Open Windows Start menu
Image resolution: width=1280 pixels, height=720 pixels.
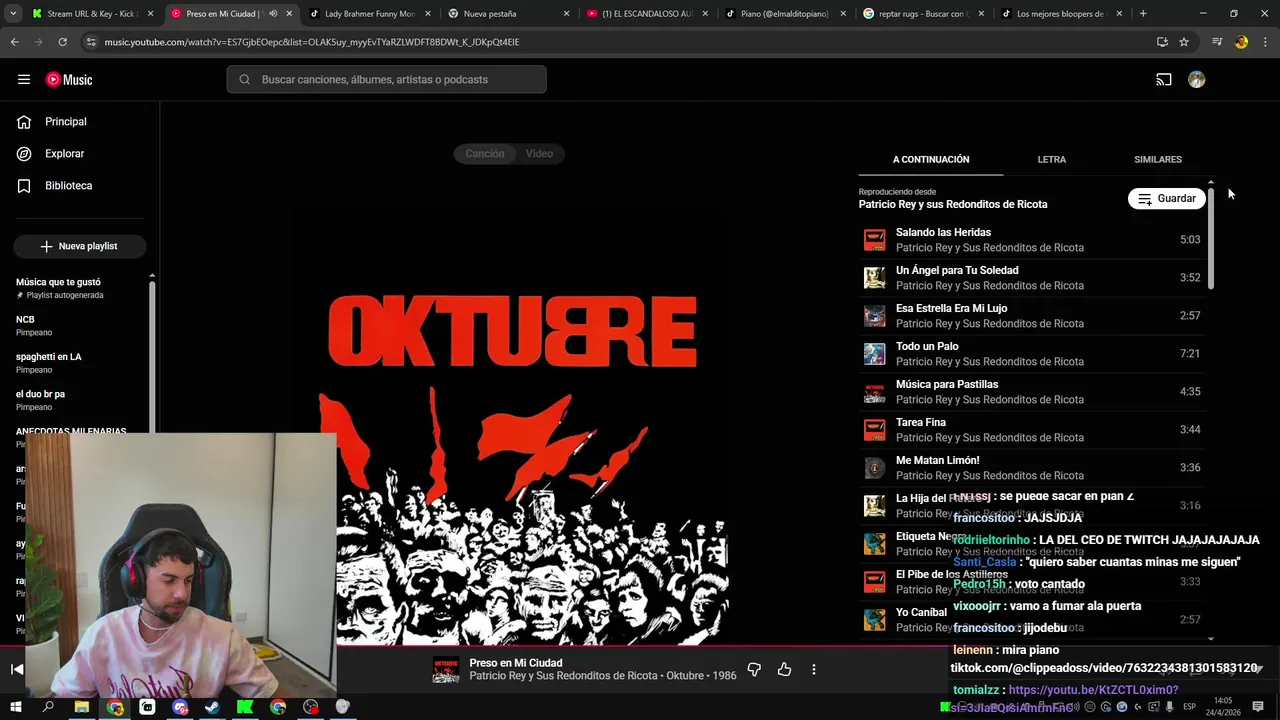(x=16, y=707)
